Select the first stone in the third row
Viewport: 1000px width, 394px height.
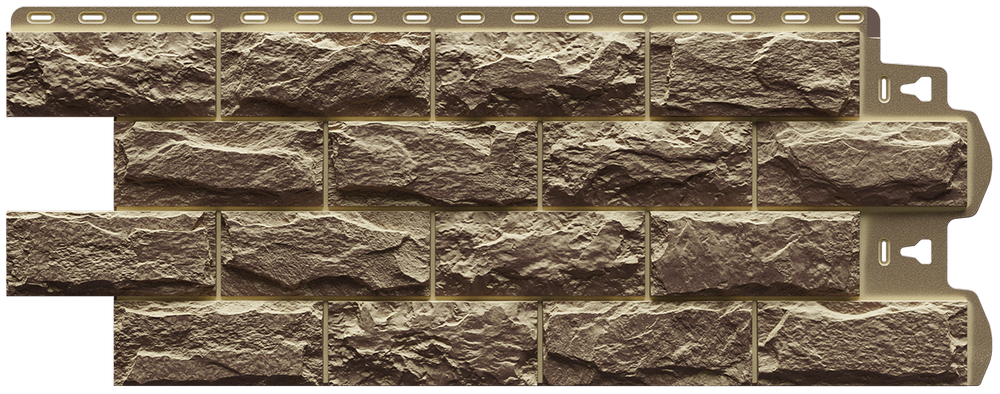(111, 254)
